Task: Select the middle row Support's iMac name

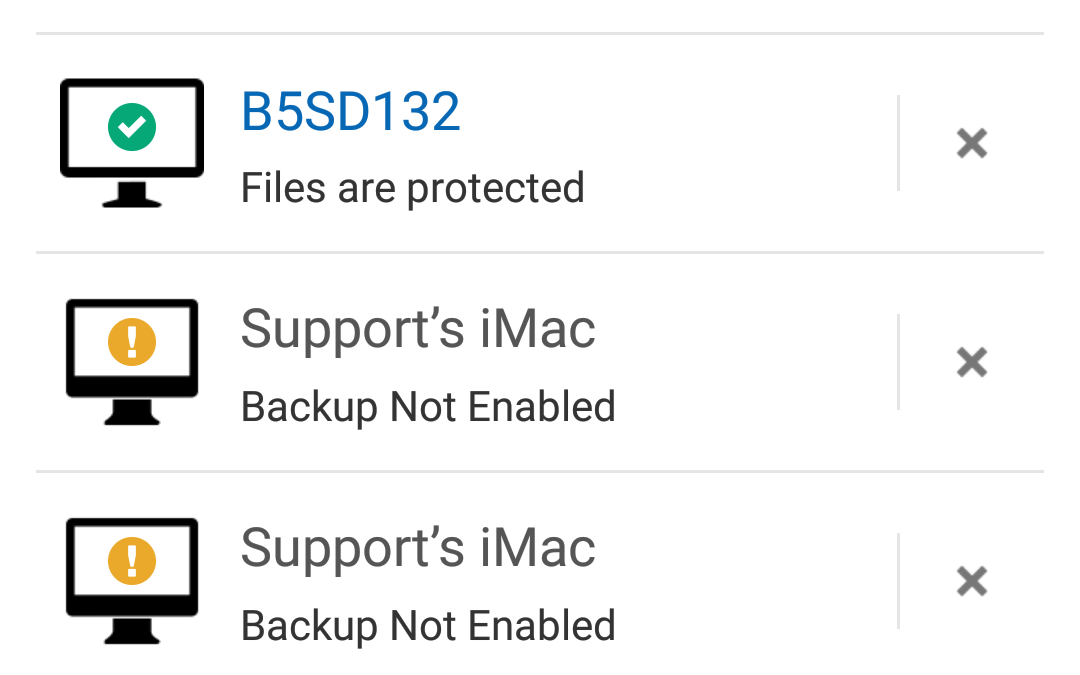Action: (417, 329)
